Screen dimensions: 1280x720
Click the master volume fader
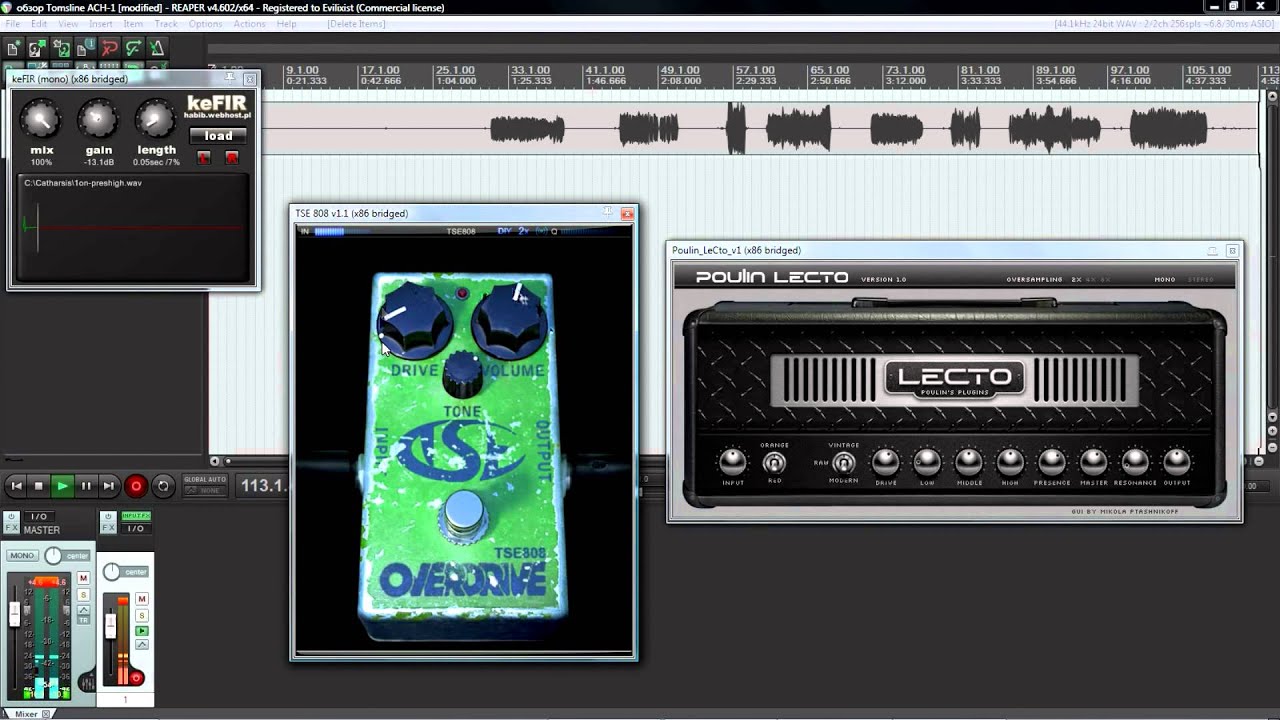click(x=14, y=614)
